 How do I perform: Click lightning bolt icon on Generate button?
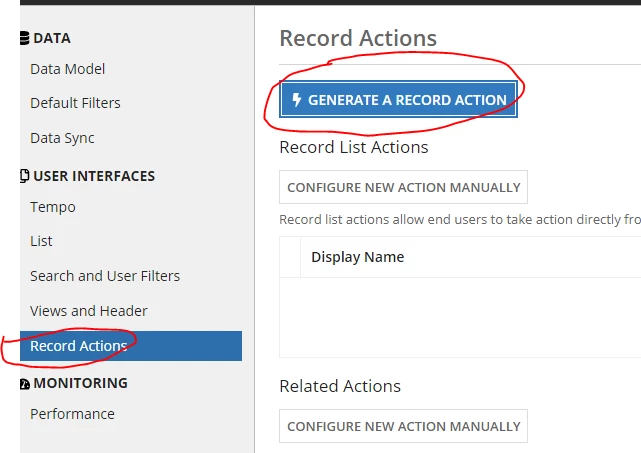pos(297,99)
